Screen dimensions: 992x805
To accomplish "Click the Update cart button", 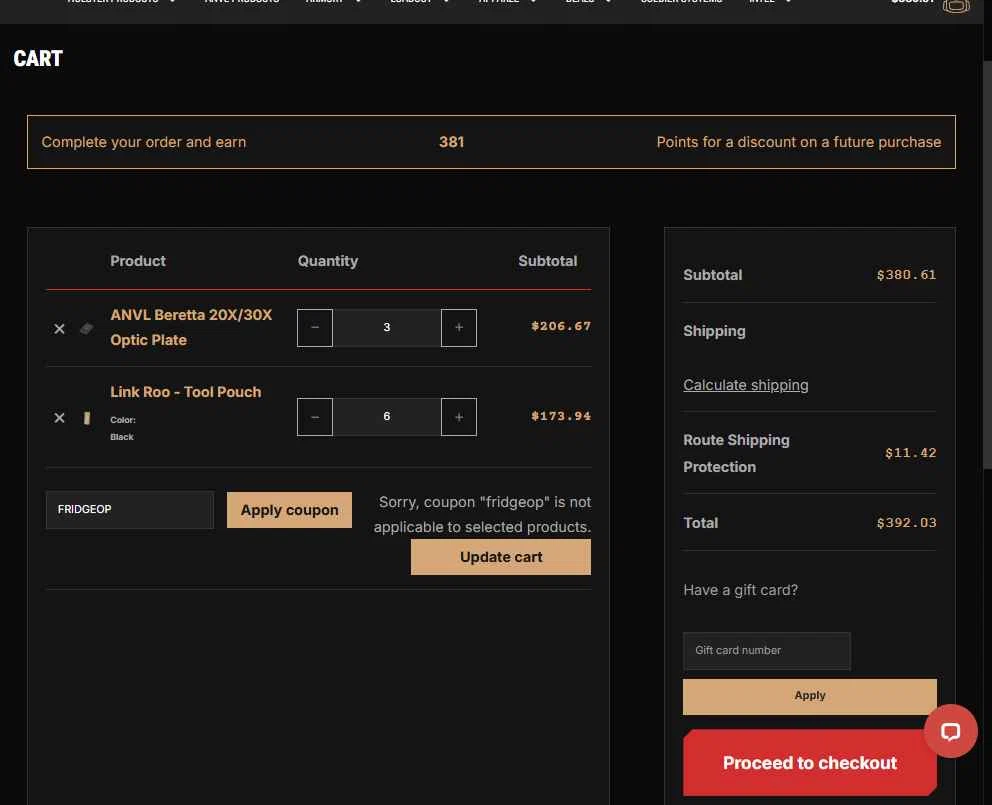I will click(x=500, y=557).
